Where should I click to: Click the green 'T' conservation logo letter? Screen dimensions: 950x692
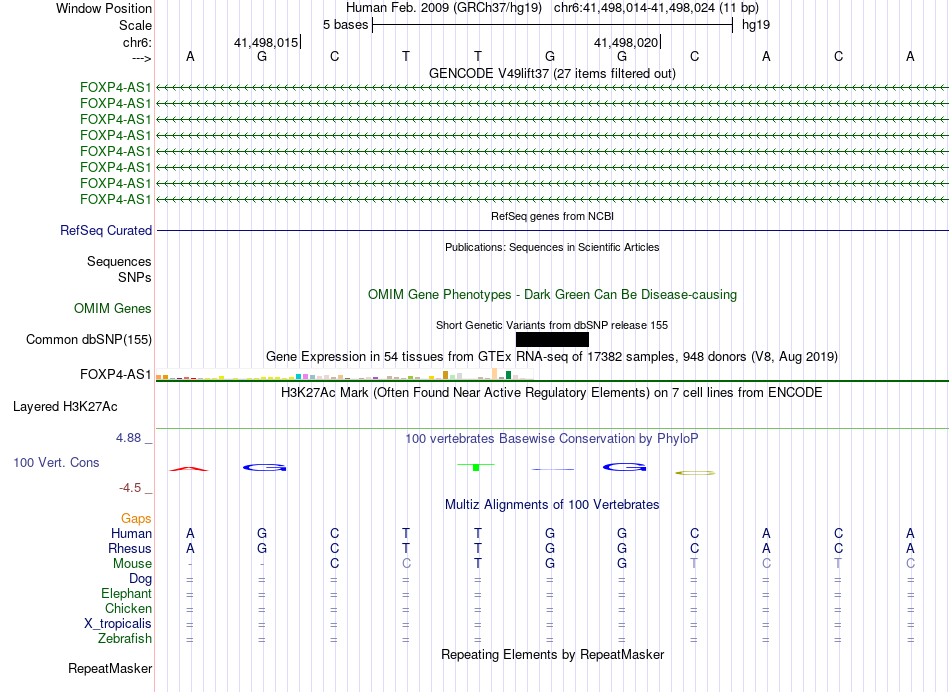tap(476, 467)
